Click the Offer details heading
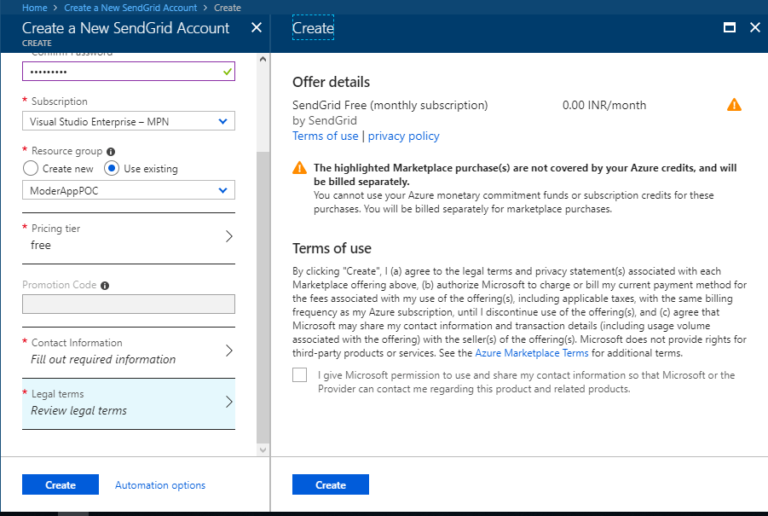Screen dimensions: 768x516 tap(331, 82)
